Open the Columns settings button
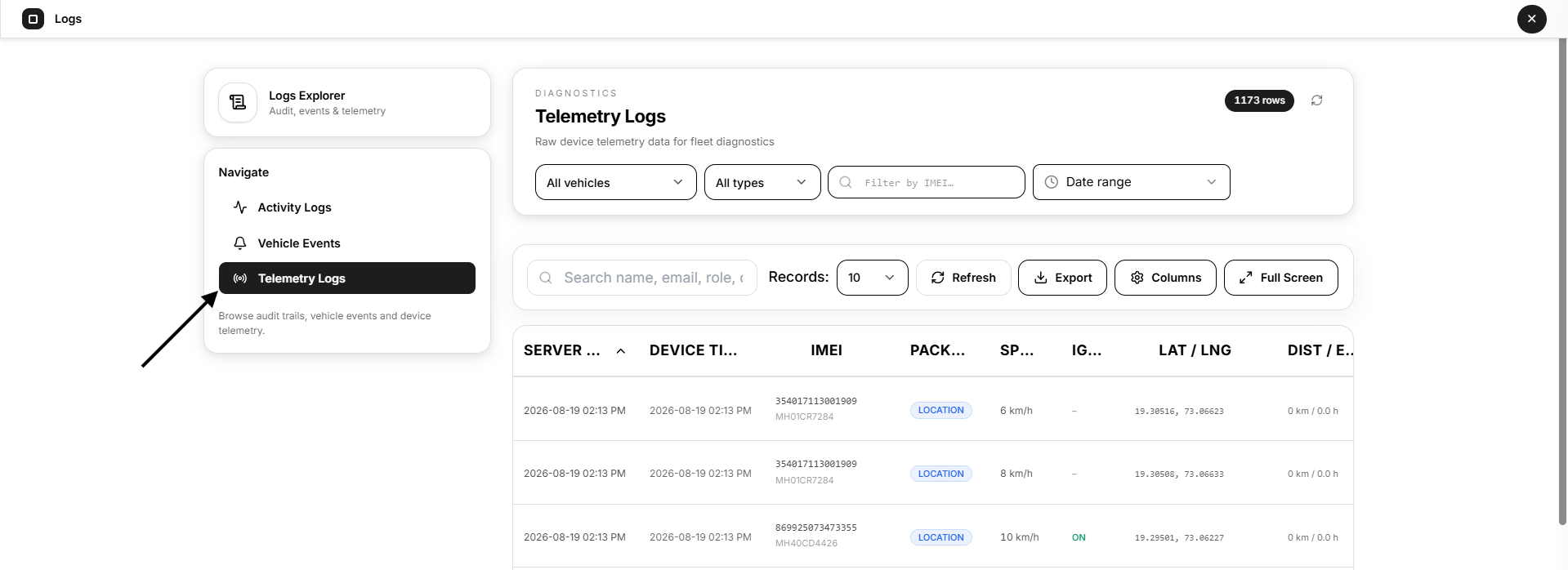 coord(1165,278)
